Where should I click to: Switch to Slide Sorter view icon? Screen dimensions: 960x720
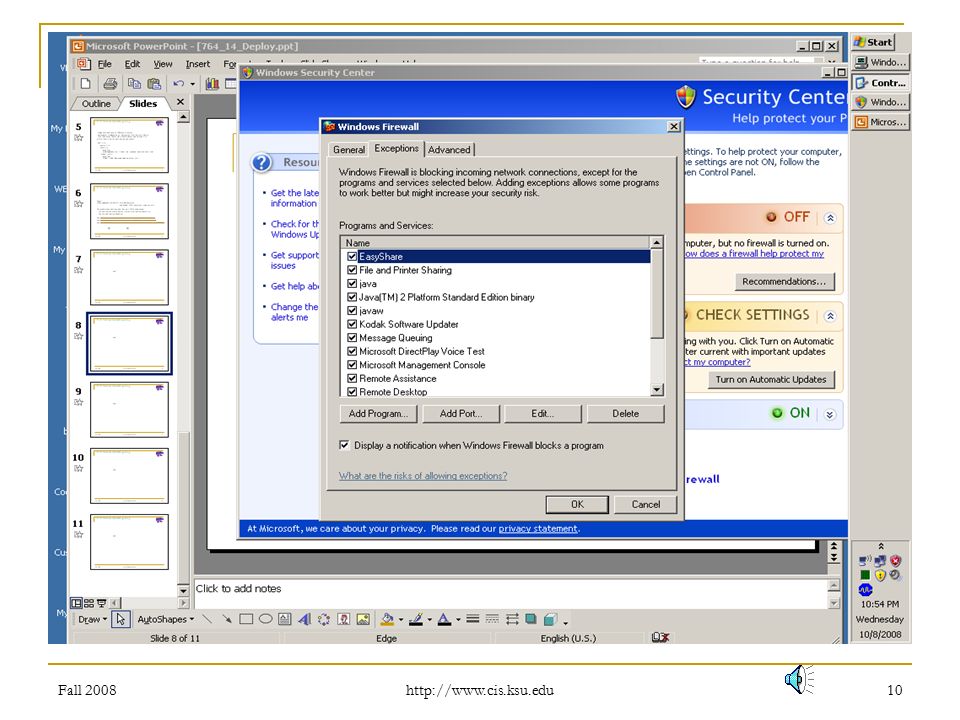point(89,603)
